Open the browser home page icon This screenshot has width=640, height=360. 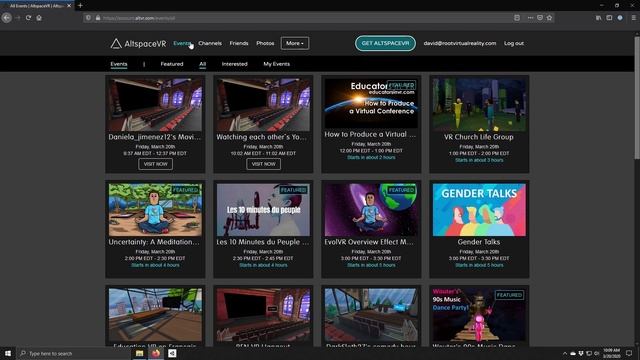tap(39, 18)
